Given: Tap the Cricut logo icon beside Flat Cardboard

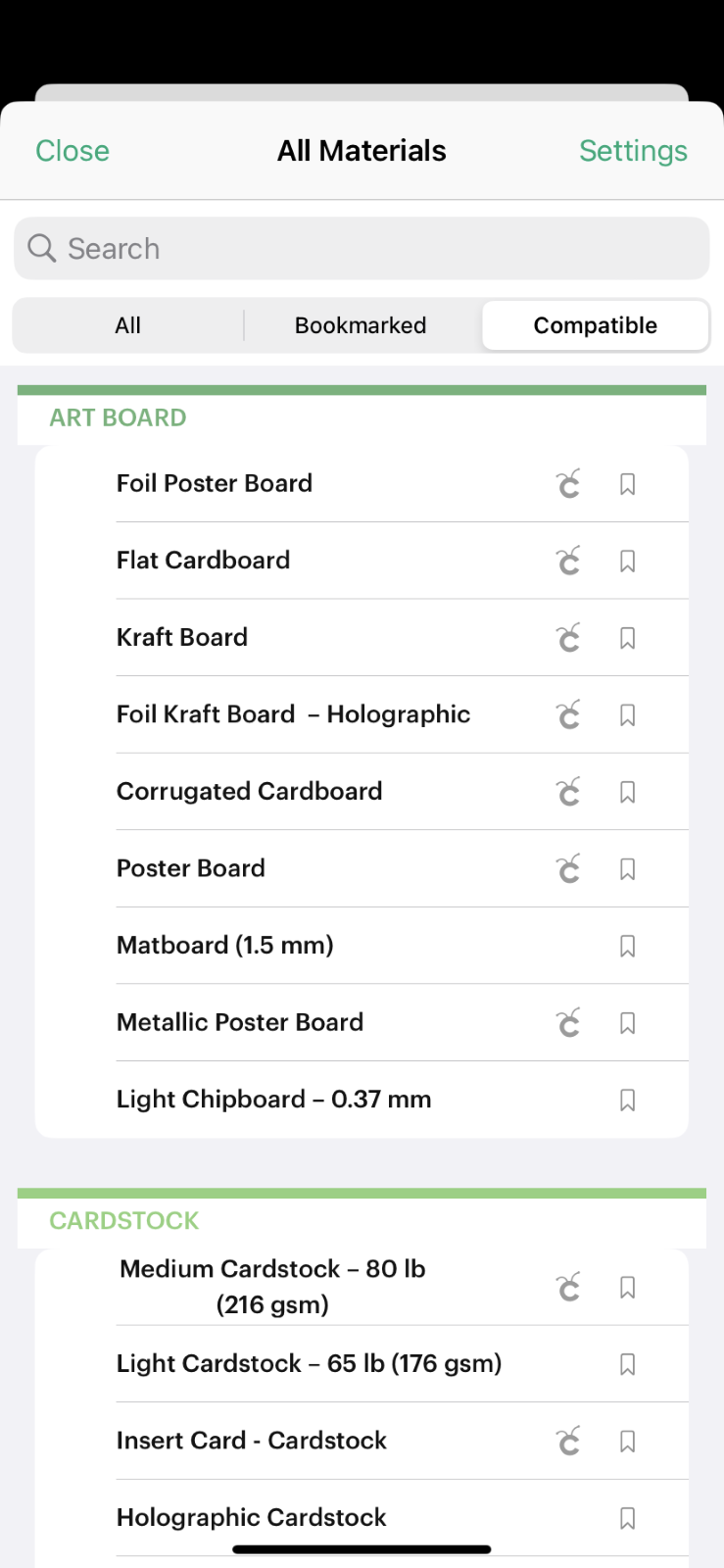Looking at the screenshot, I should [x=568, y=562].
